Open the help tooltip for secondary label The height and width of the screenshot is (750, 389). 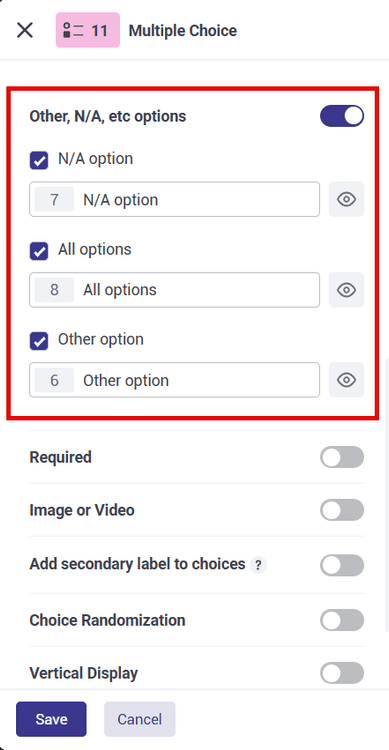point(258,565)
